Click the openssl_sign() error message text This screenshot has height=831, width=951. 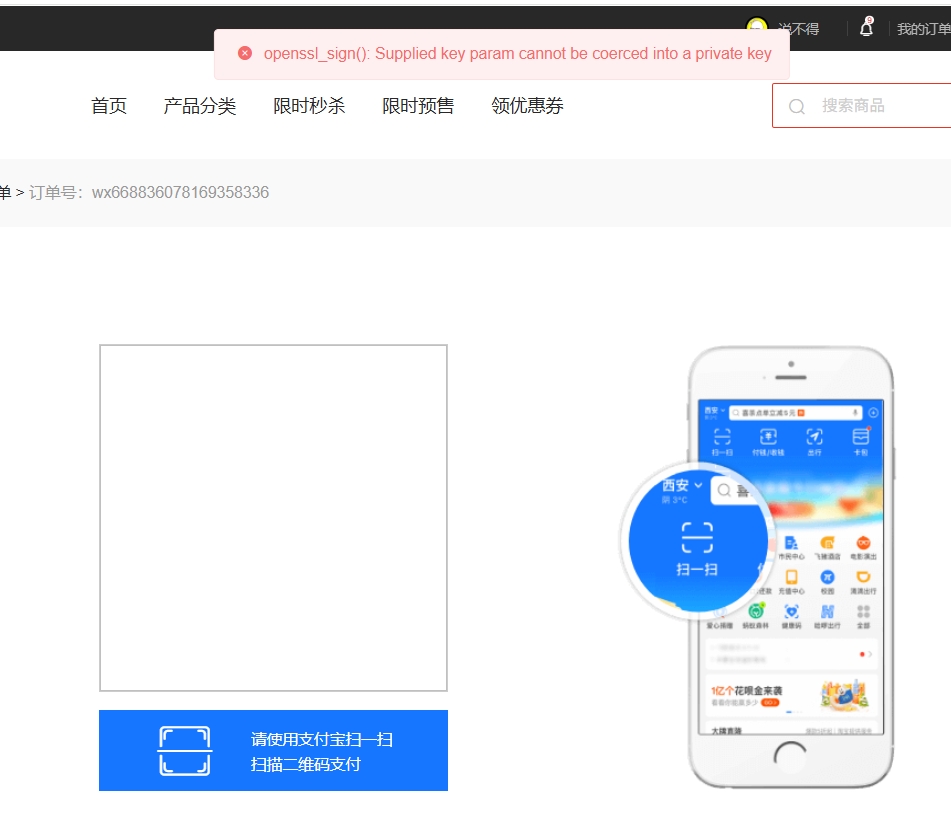point(517,53)
